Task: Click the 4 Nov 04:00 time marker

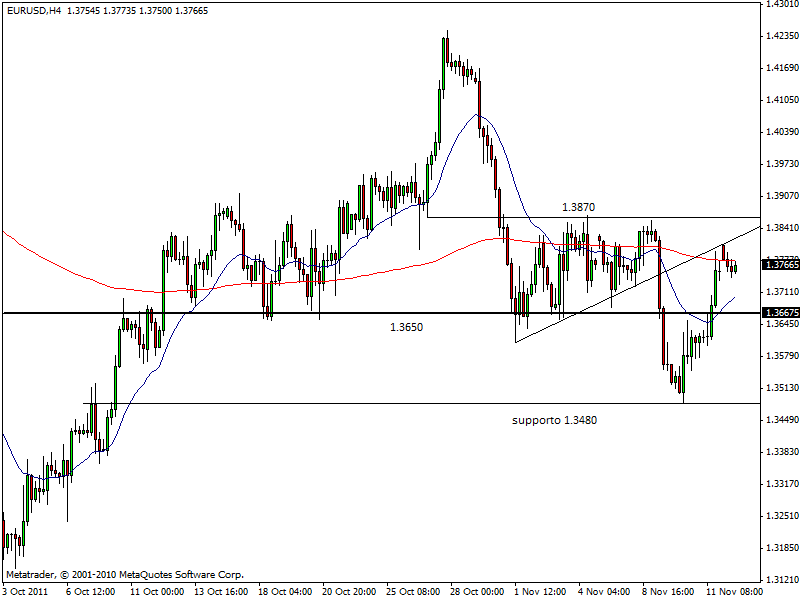Action: [606, 592]
